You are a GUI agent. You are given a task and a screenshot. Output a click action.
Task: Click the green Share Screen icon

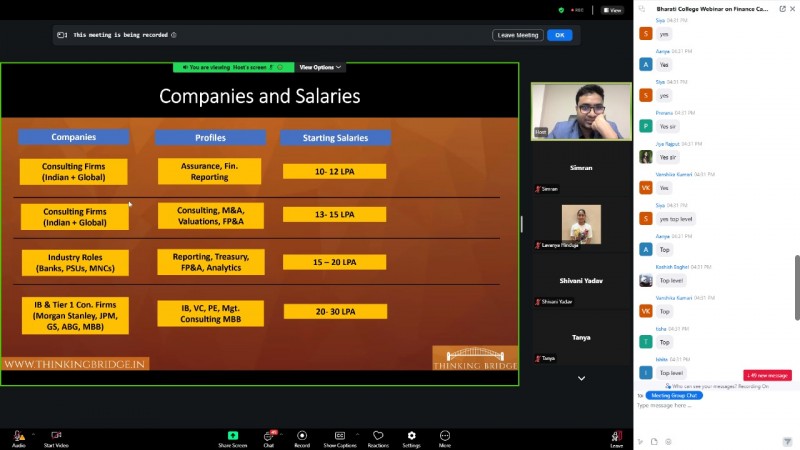[x=233, y=435]
